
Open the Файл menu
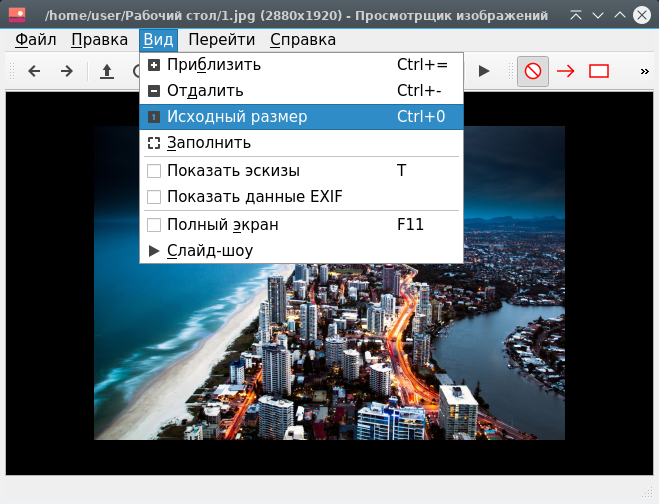pyautogui.click(x=36, y=40)
